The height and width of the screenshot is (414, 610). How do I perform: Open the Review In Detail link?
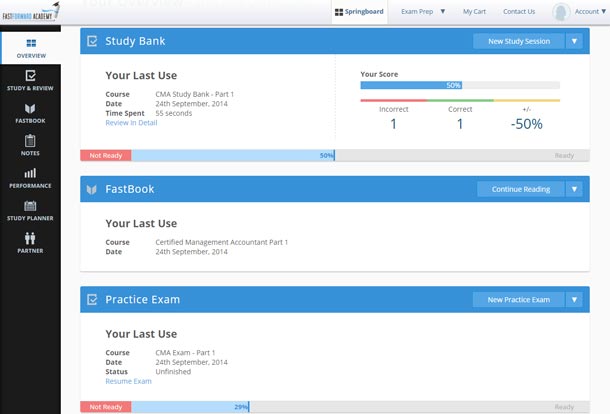[x=131, y=123]
